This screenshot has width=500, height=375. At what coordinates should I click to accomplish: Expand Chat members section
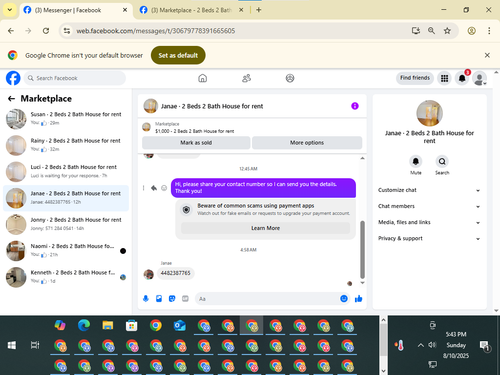tap(429, 206)
